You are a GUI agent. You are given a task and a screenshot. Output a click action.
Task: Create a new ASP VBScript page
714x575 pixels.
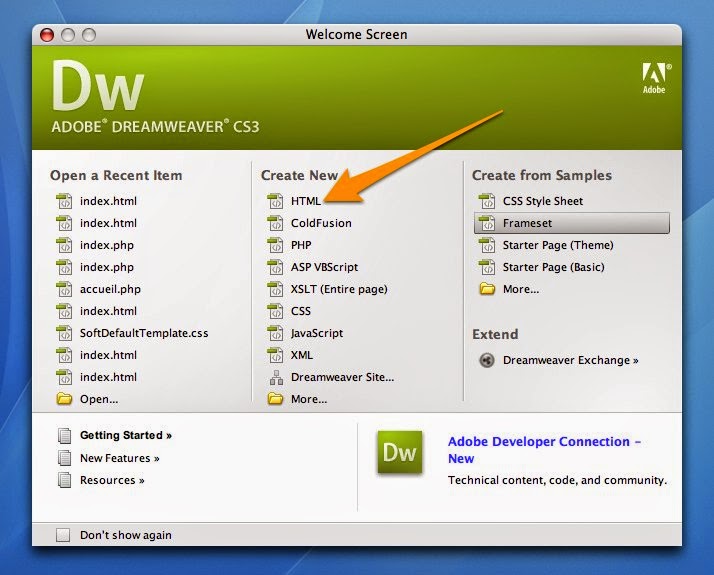pyautogui.click(x=324, y=267)
